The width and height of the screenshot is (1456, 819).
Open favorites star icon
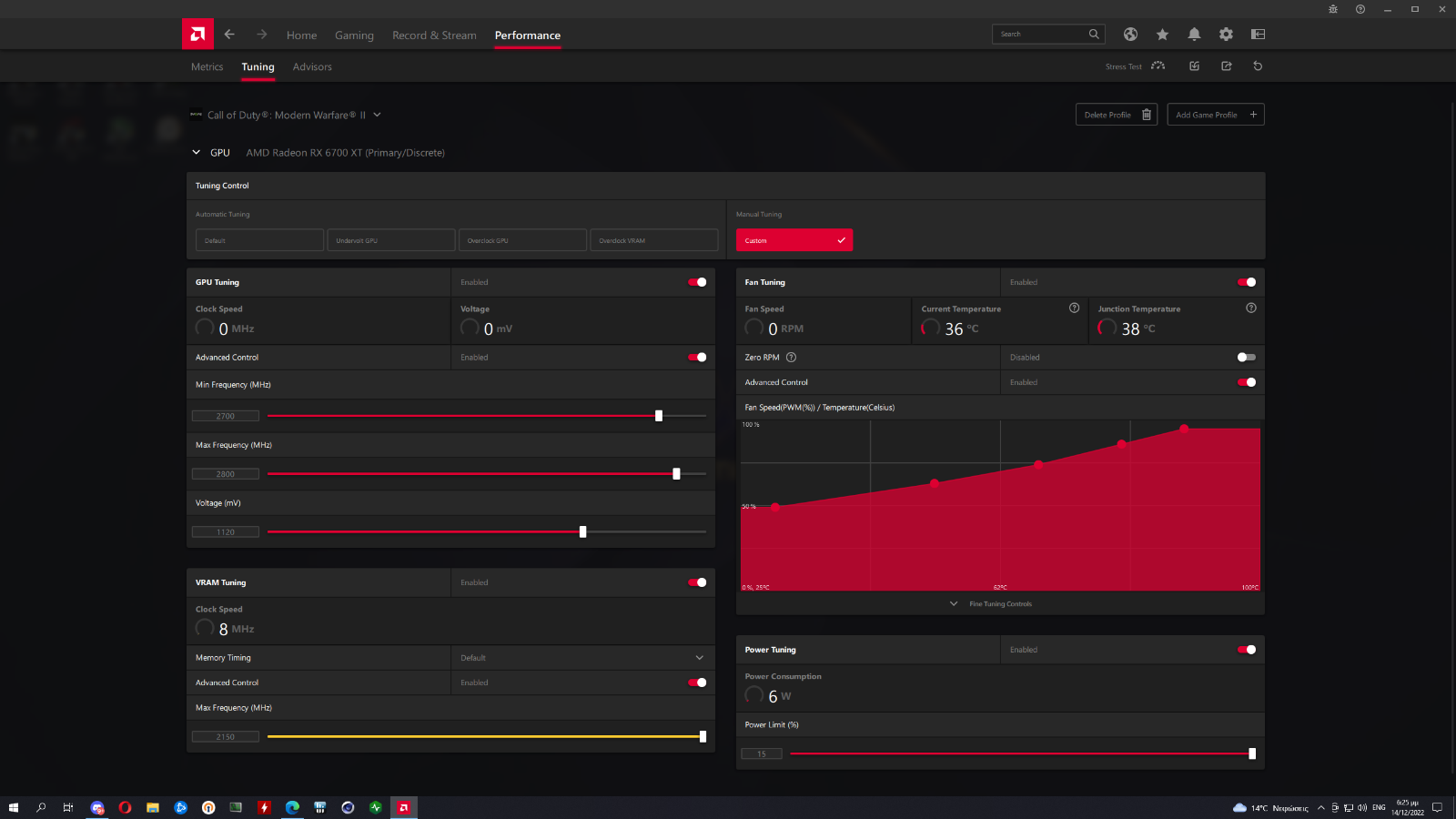pos(1162,34)
